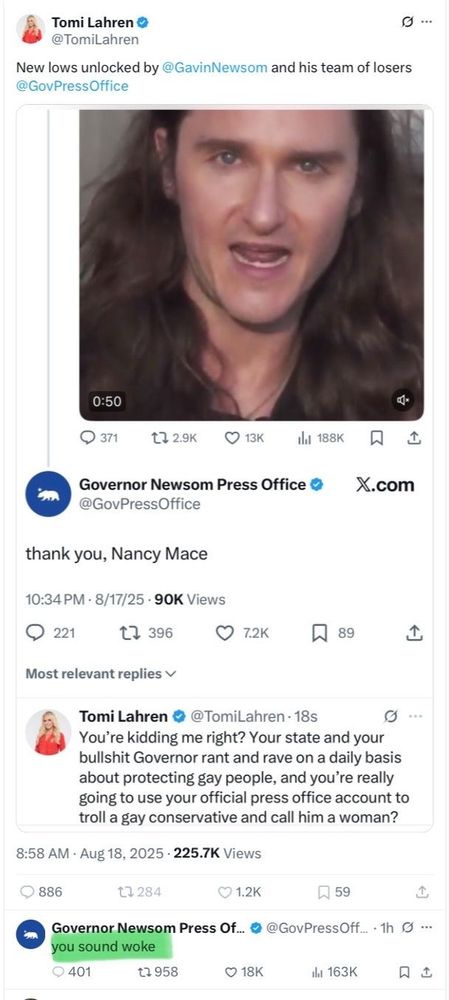The width and height of the screenshot is (449, 1000).
Task: Unmute the video using speaker icon
Action: tap(402, 401)
